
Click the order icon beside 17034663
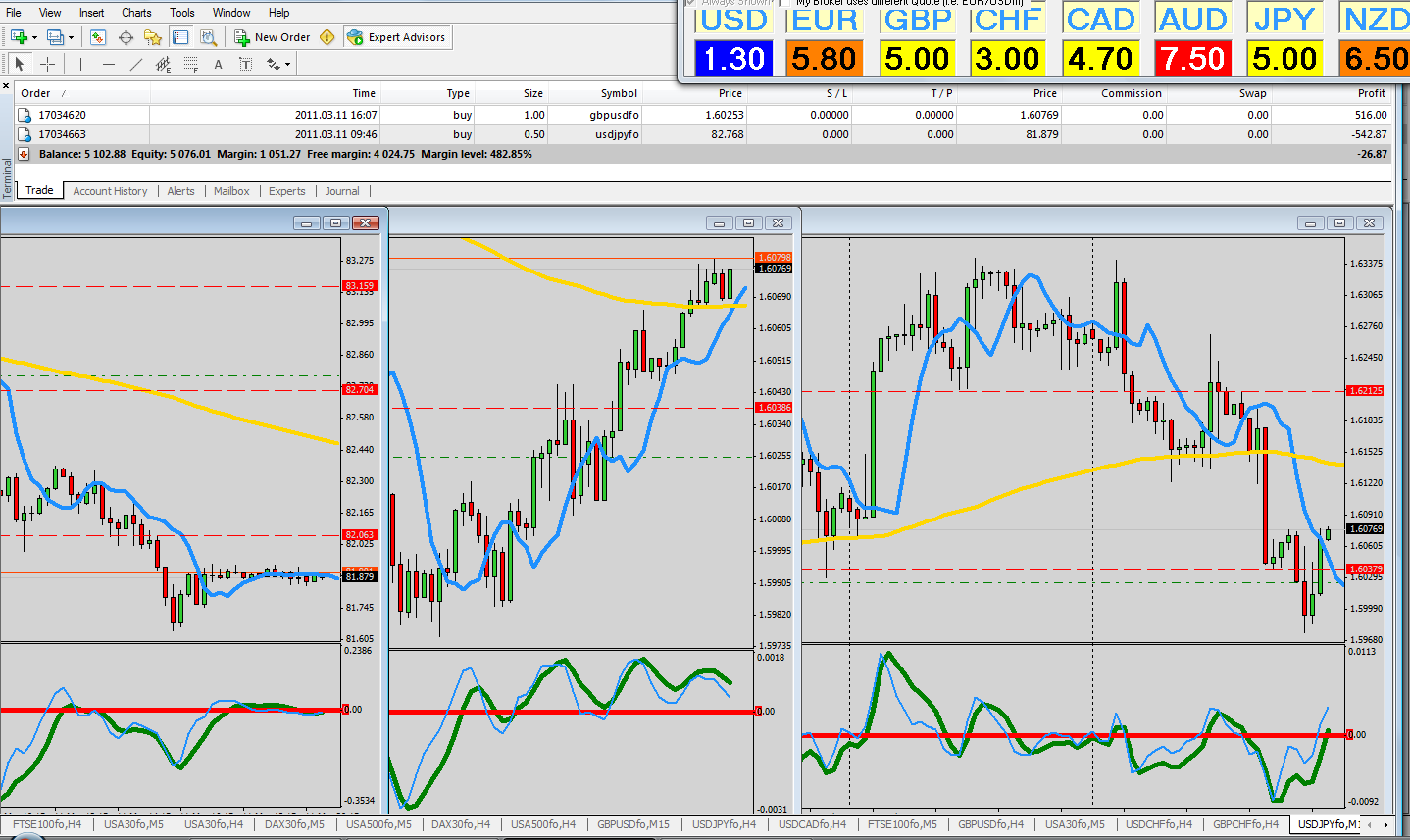tap(25, 134)
